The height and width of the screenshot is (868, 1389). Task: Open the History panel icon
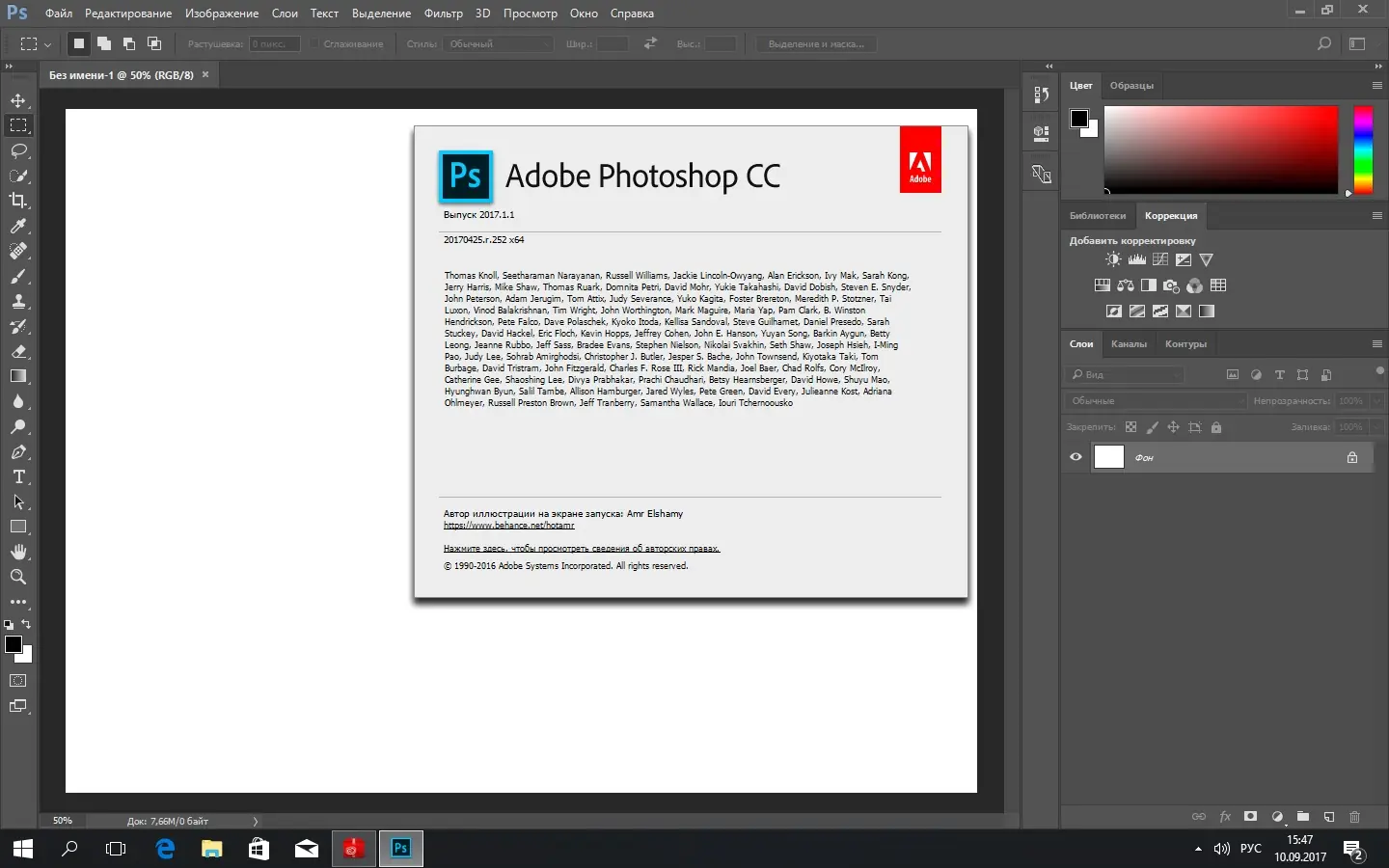pyautogui.click(x=1041, y=95)
